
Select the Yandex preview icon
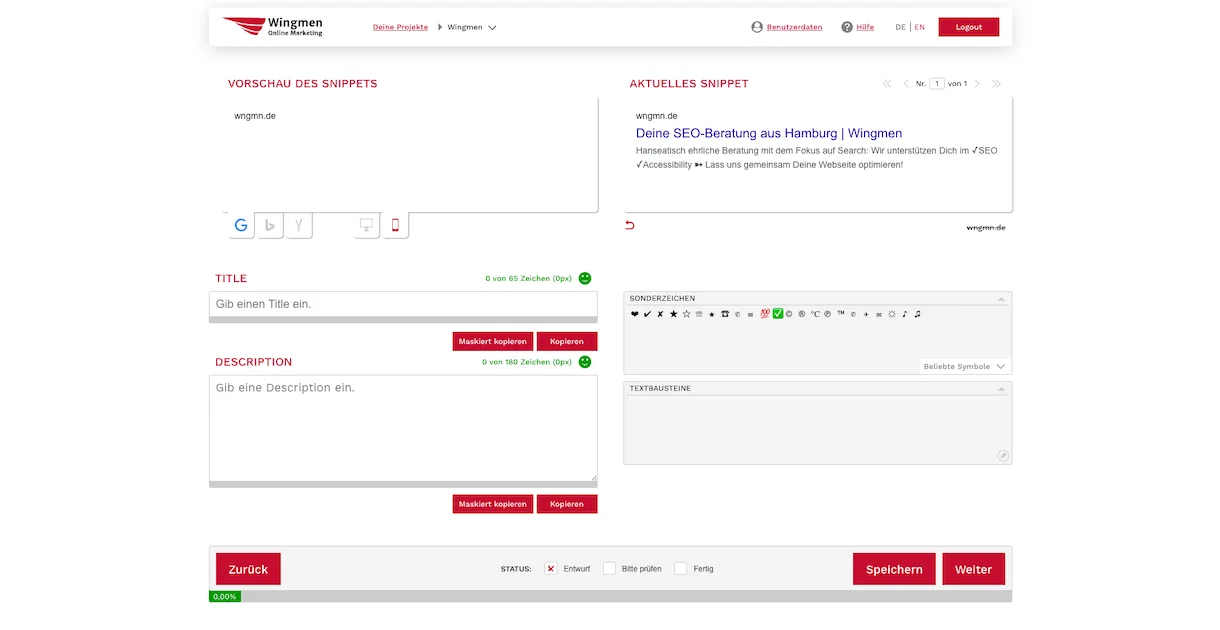click(x=298, y=225)
